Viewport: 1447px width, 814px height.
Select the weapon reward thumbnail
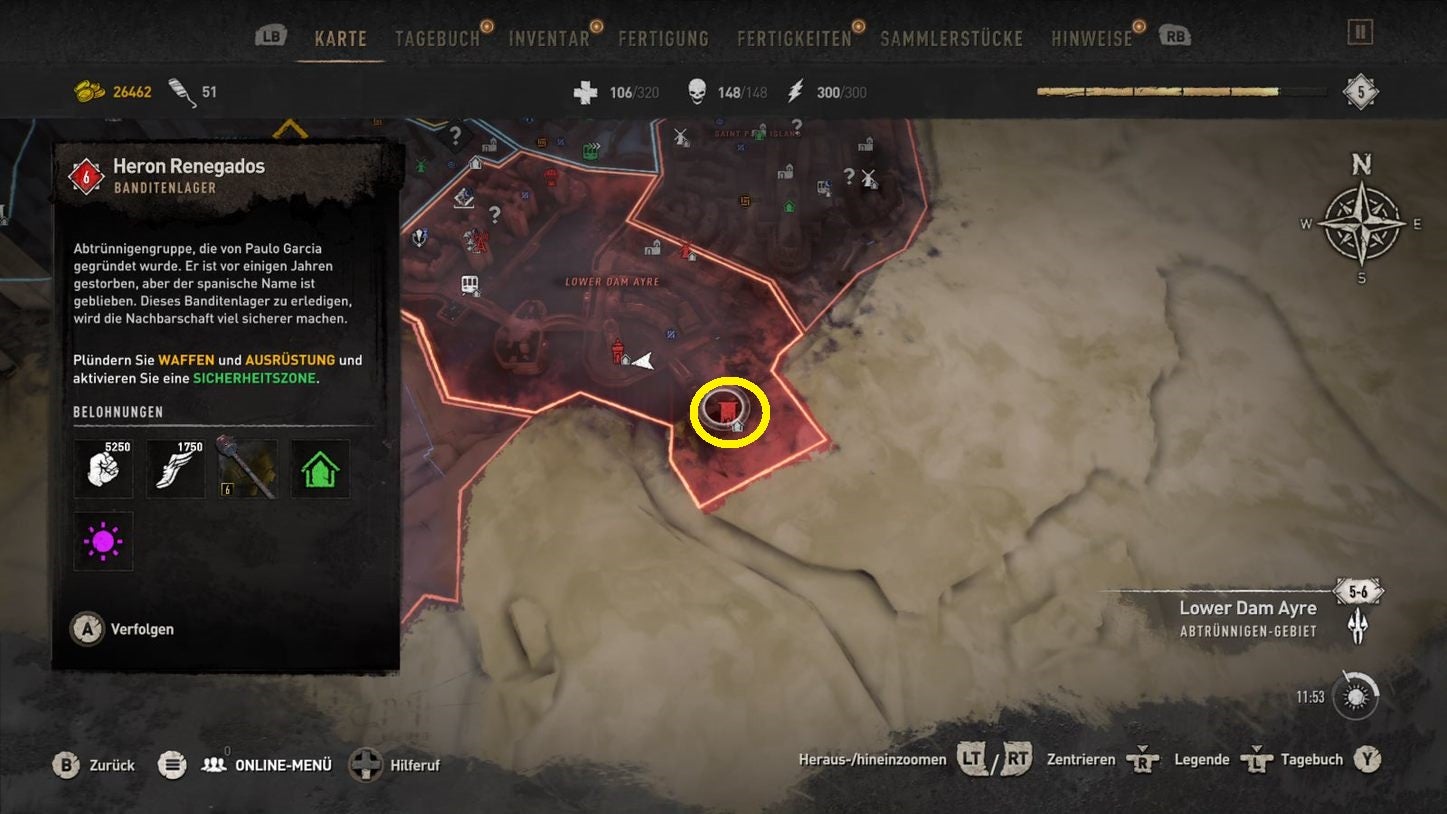pyautogui.click(x=247, y=469)
